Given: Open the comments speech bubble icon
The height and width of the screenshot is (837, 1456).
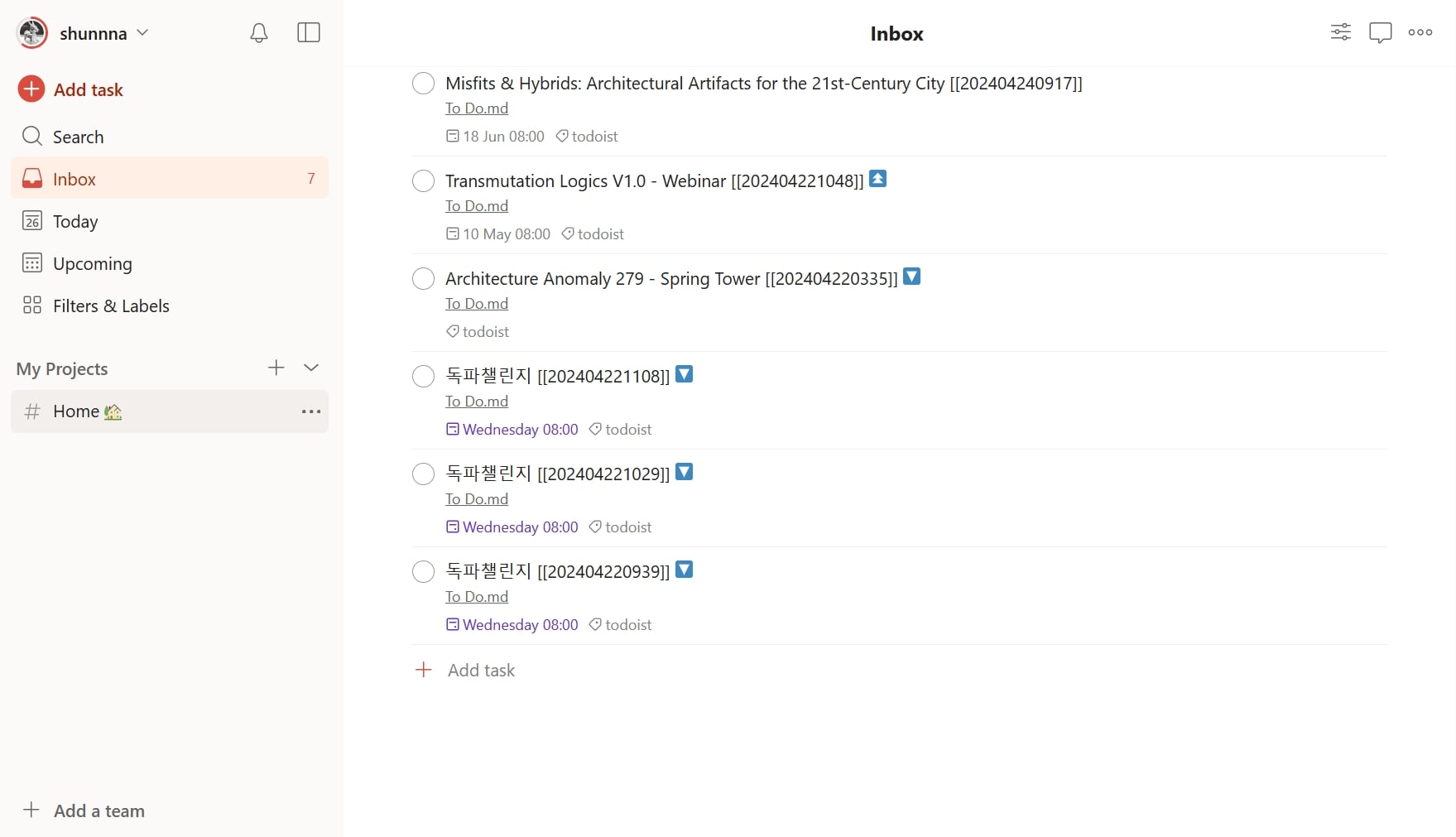Looking at the screenshot, I should [x=1380, y=33].
